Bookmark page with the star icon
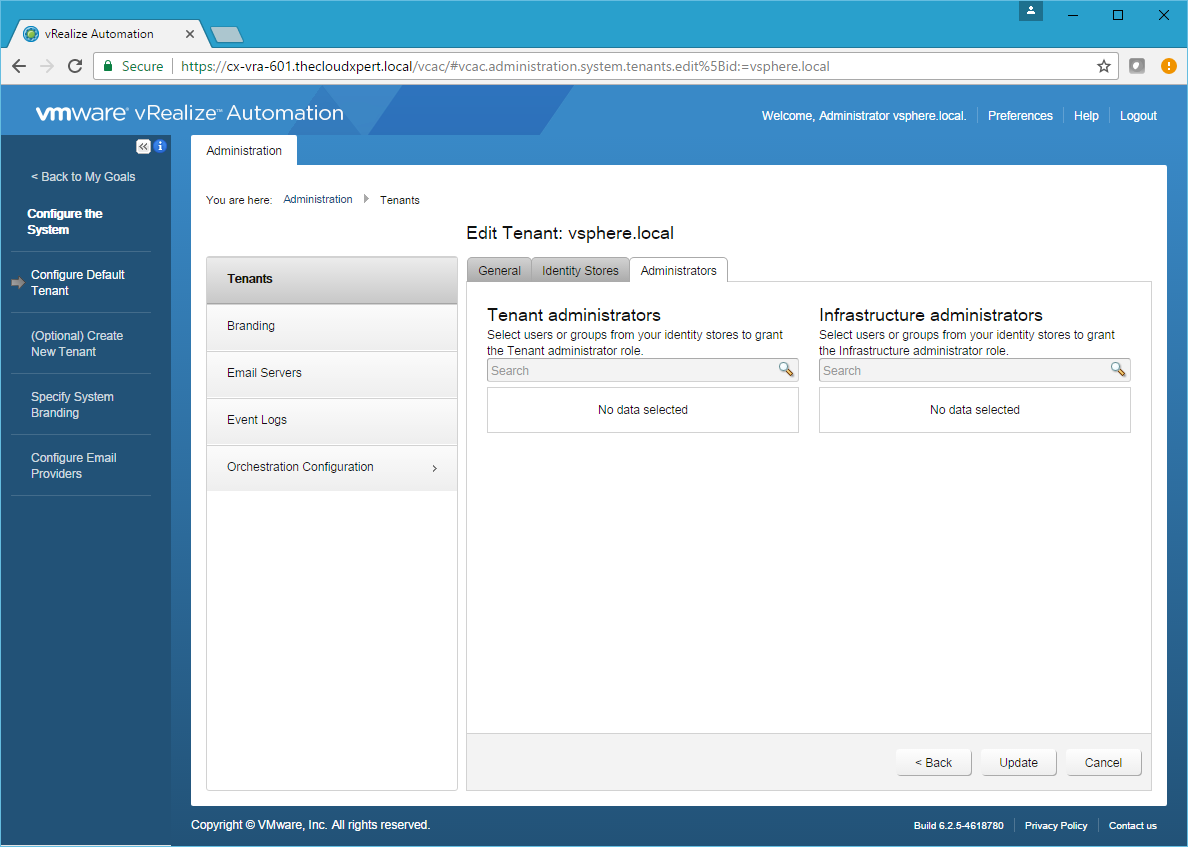 [x=1104, y=66]
